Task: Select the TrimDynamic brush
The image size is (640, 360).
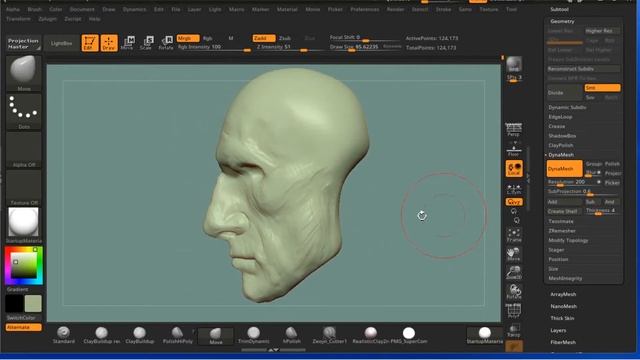Action: 253,336
